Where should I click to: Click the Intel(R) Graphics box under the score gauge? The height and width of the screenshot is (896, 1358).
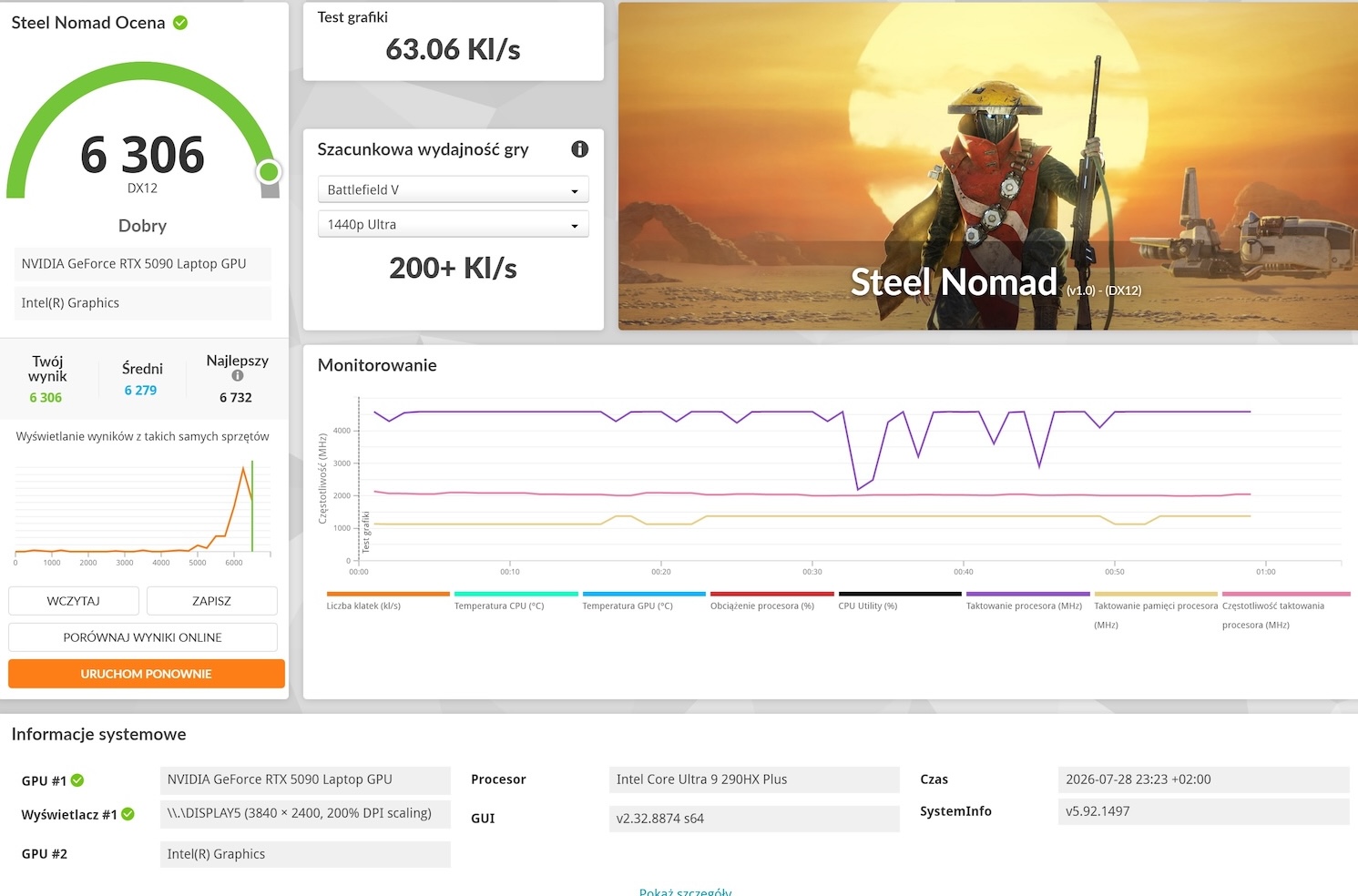point(143,303)
